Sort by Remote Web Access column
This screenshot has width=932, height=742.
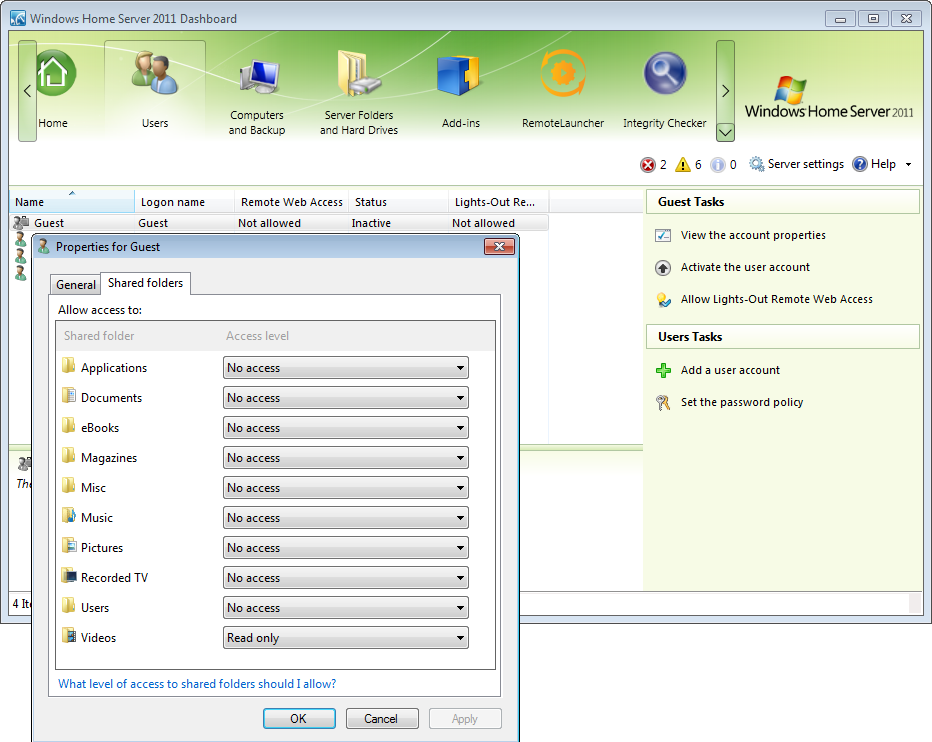pos(291,202)
